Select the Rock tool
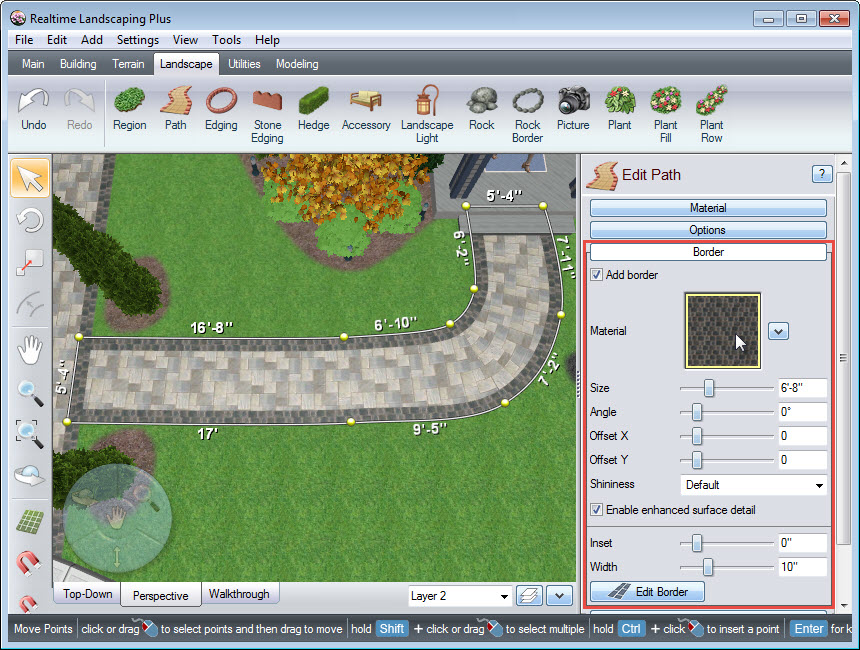 482,110
